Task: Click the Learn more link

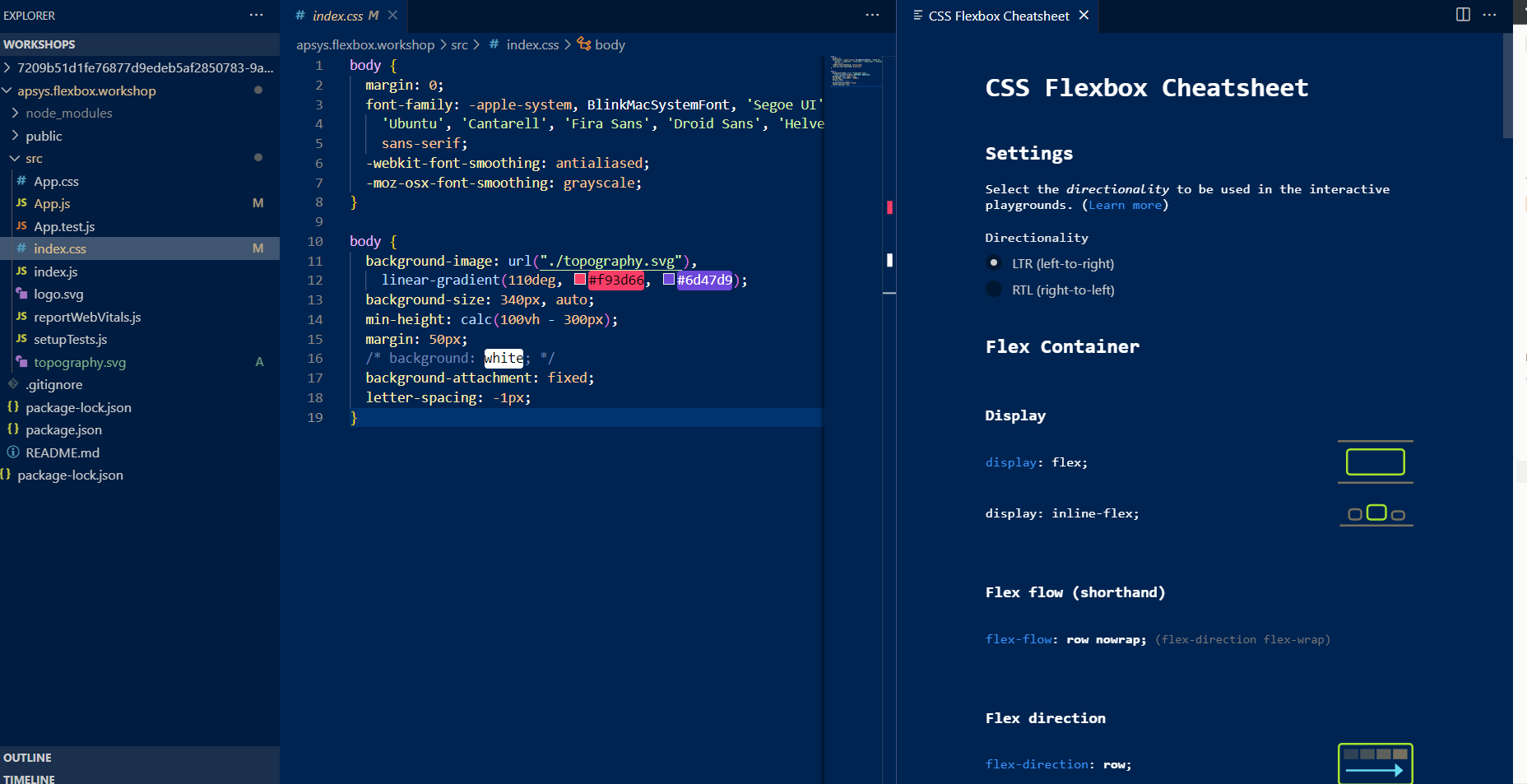Action: 1125,205
